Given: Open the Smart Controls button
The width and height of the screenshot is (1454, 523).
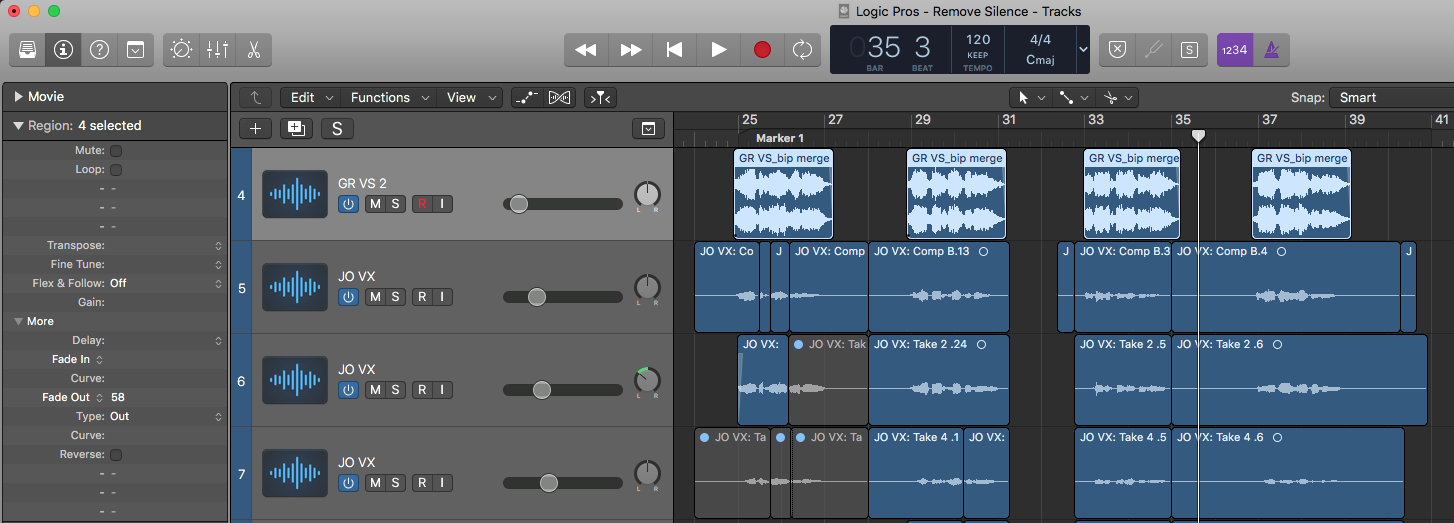Looking at the screenshot, I should (x=181, y=49).
